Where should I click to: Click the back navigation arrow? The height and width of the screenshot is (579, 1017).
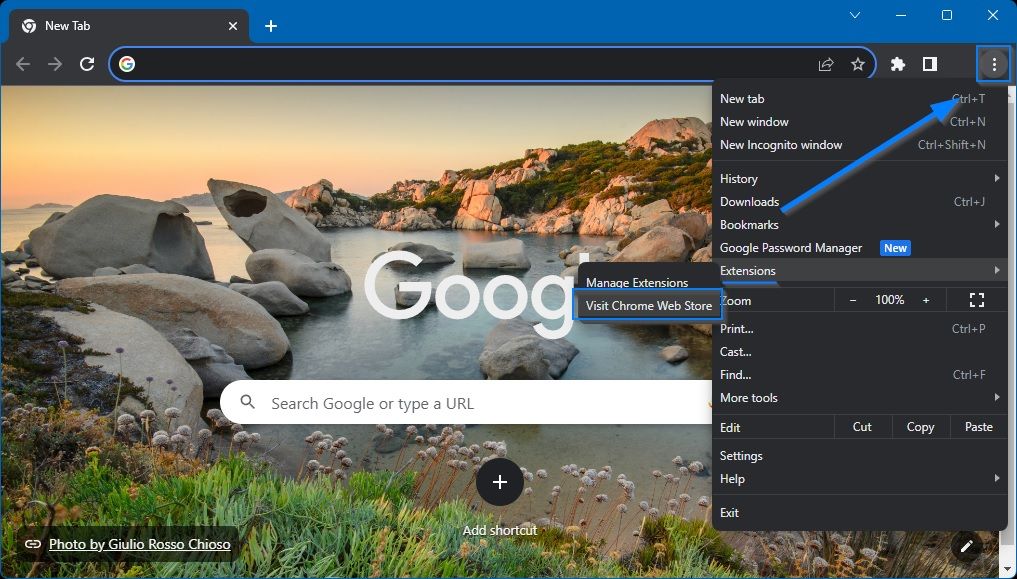(22, 63)
